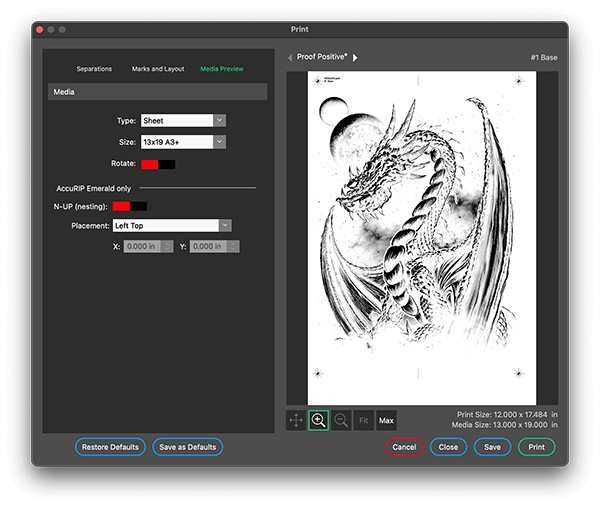Click the #1 Base label
The width and height of the screenshot is (600, 508).
tap(544, 58)
